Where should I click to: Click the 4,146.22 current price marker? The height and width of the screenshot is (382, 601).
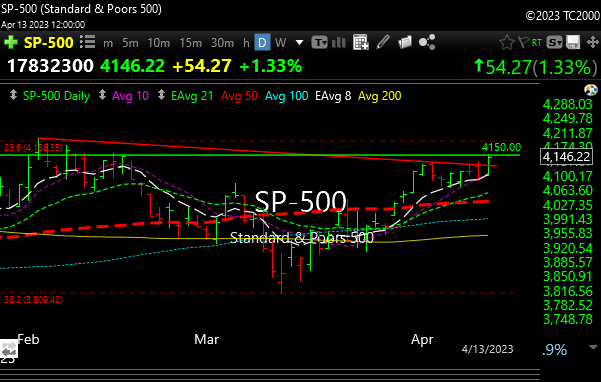pyautogui.click(x=566, y=156)
